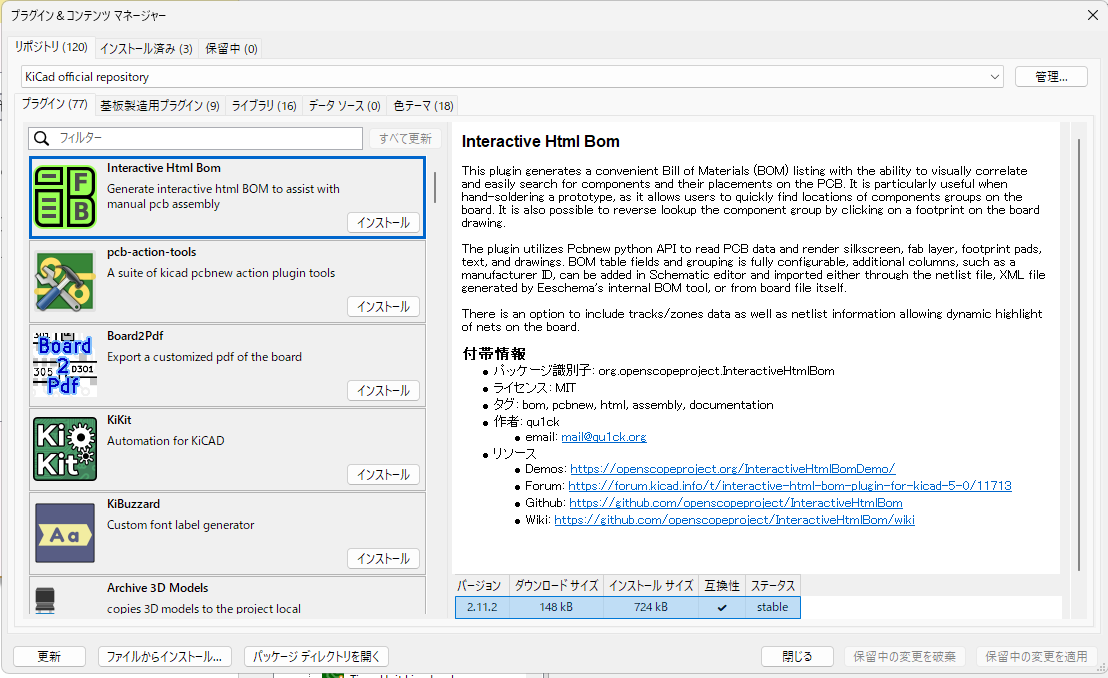Switch to the 保留中 (0) tab

coord(231,48)
